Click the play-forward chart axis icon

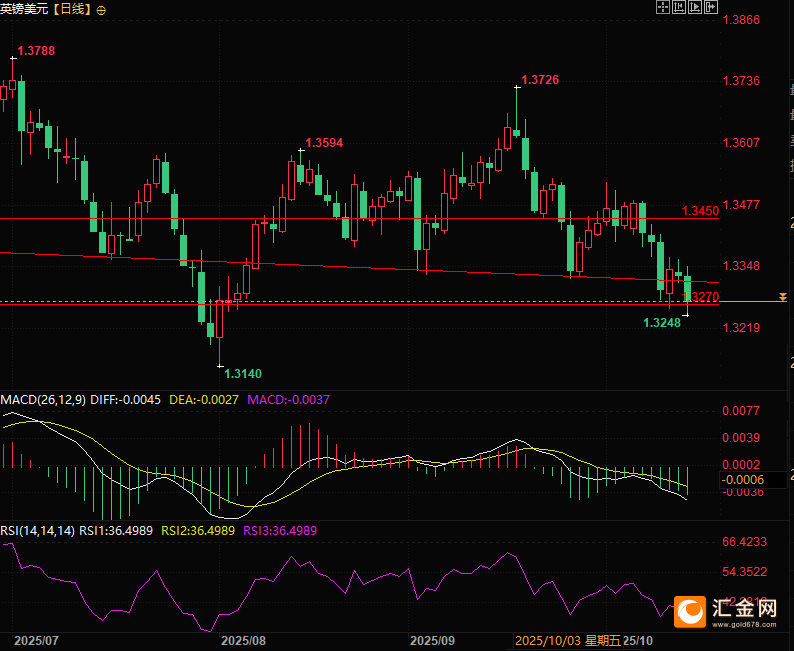click(695, 7)
